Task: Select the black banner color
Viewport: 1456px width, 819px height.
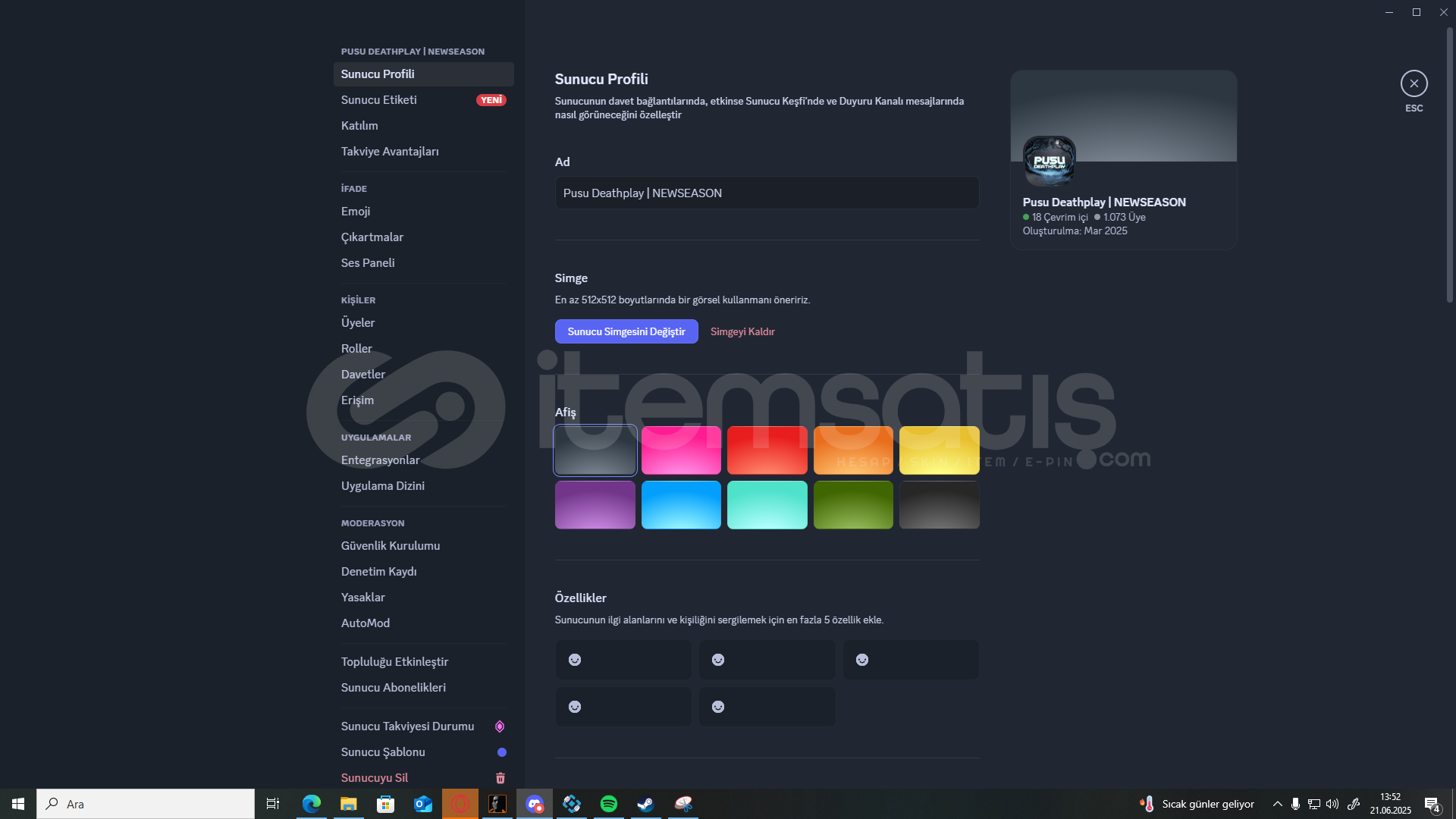Action: [940, 505]
